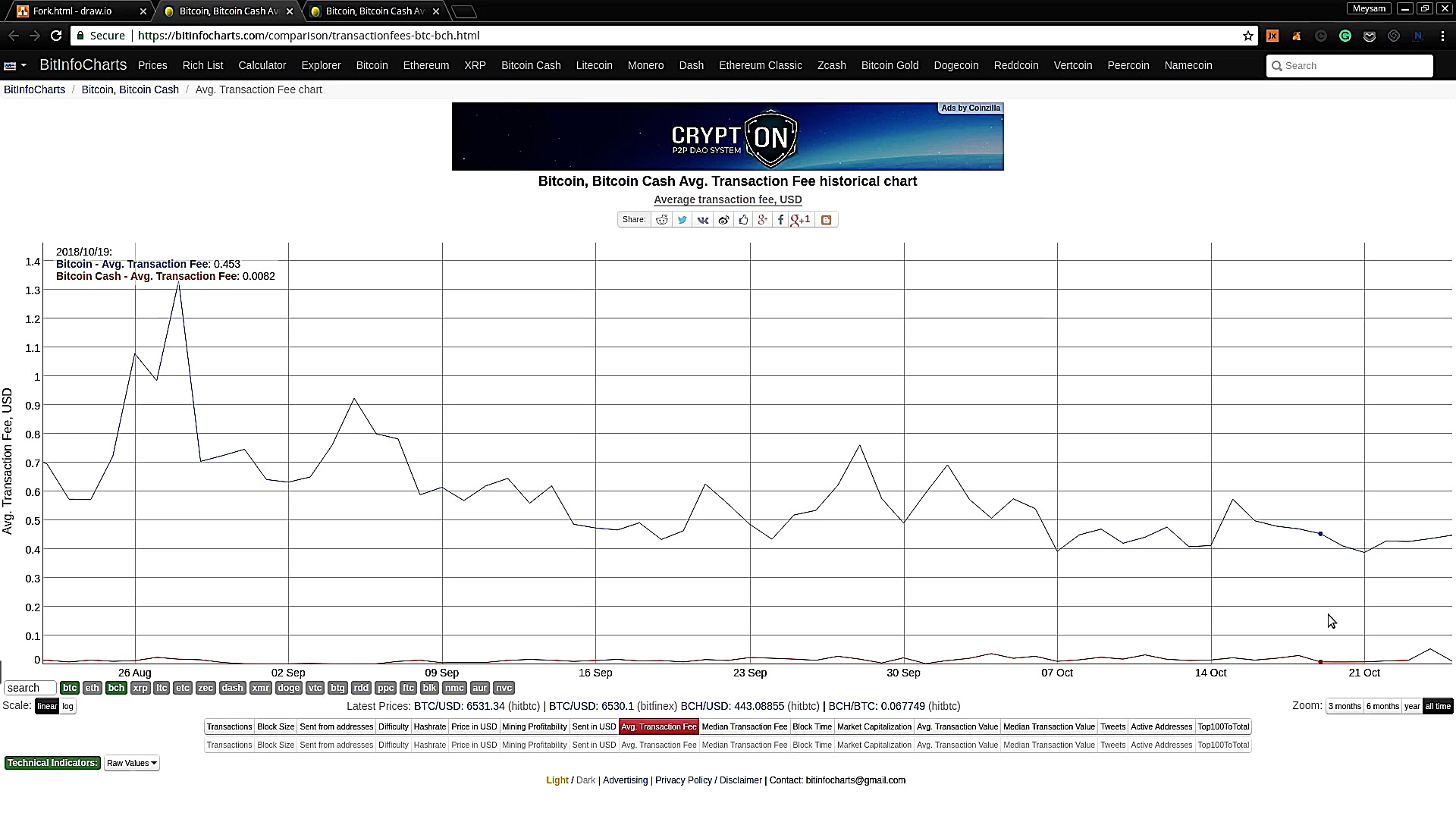Toggle the bch coin on the chart

[x=116, y=689]
